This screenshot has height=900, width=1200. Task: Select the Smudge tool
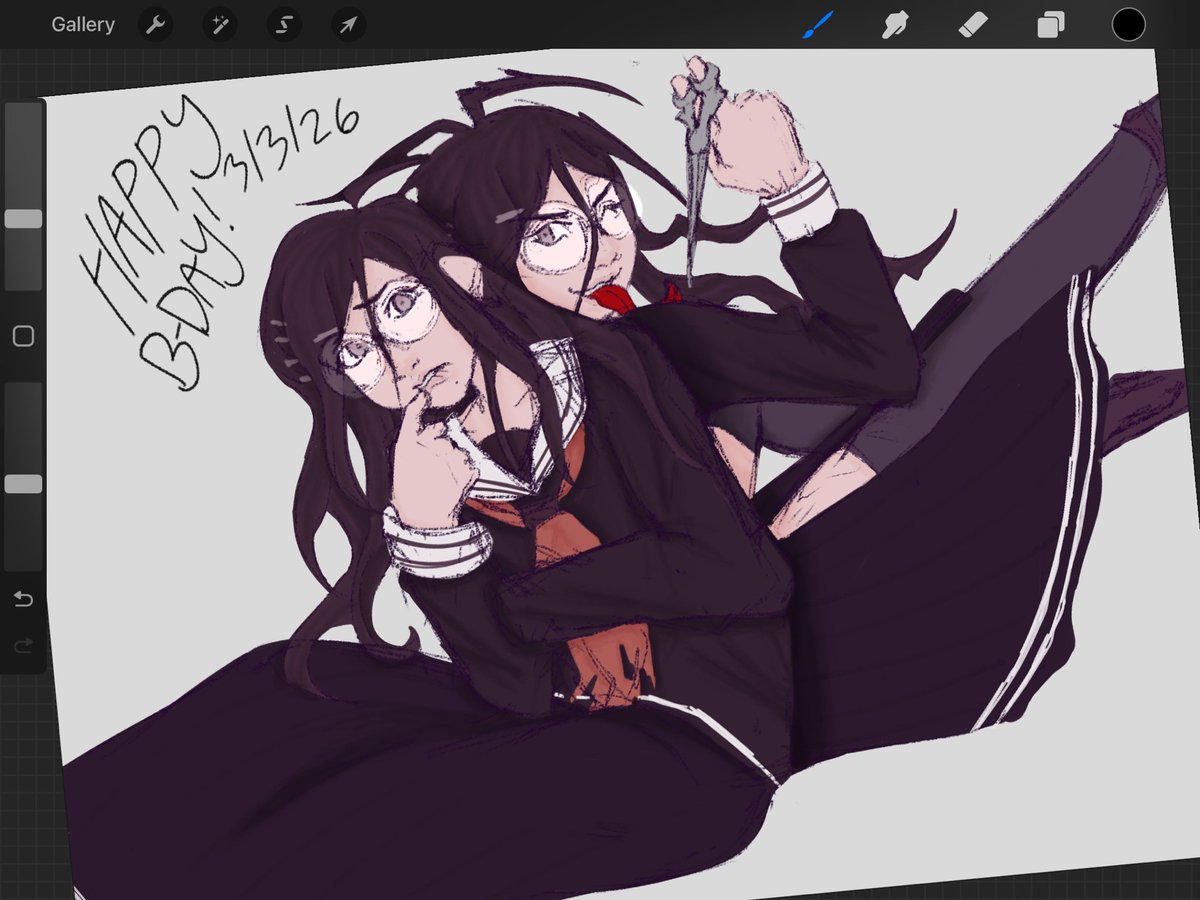click(894, 25)
